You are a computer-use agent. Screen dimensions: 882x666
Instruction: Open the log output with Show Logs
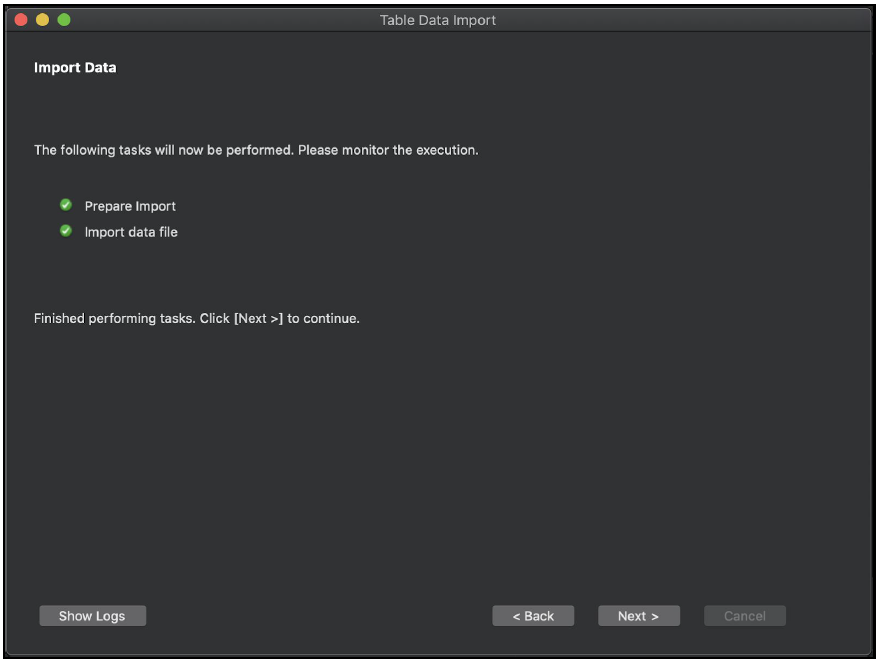[93, 616]
